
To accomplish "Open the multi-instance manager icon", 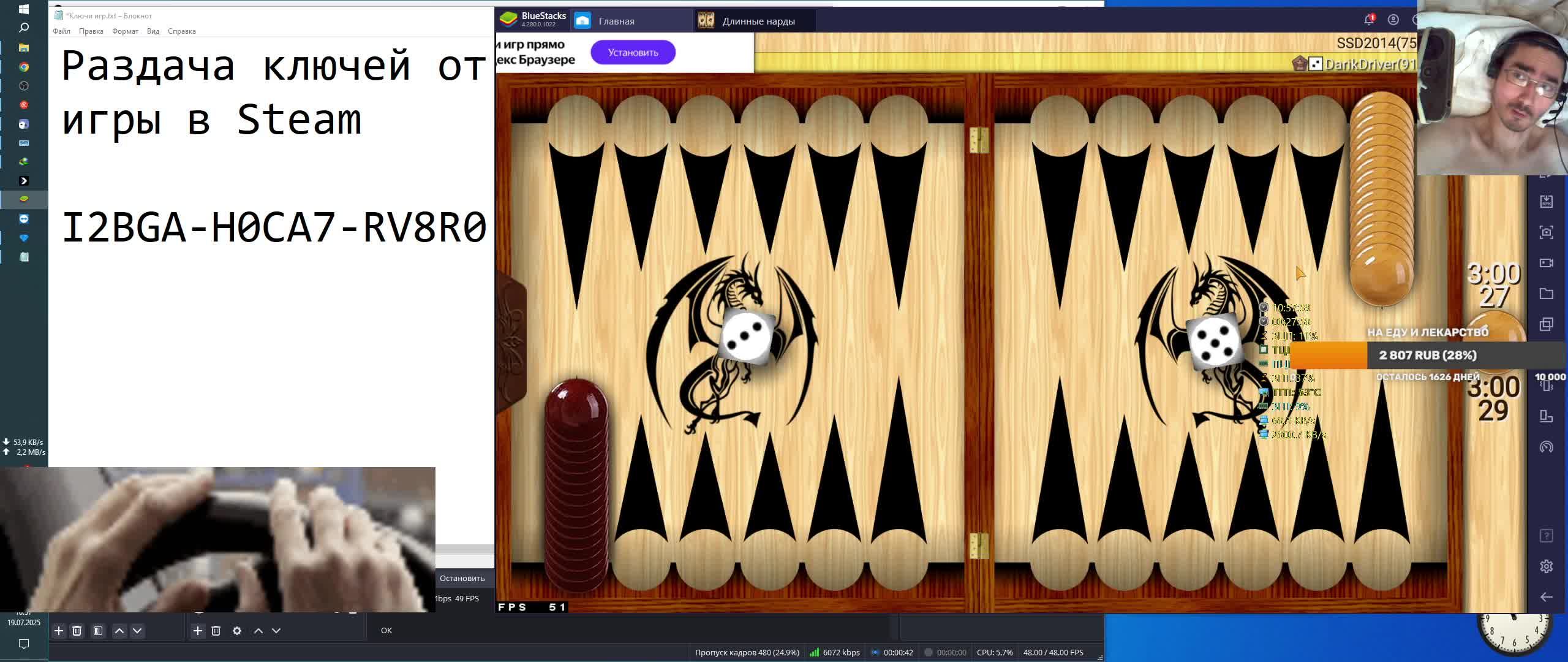I will [1546, 324].
